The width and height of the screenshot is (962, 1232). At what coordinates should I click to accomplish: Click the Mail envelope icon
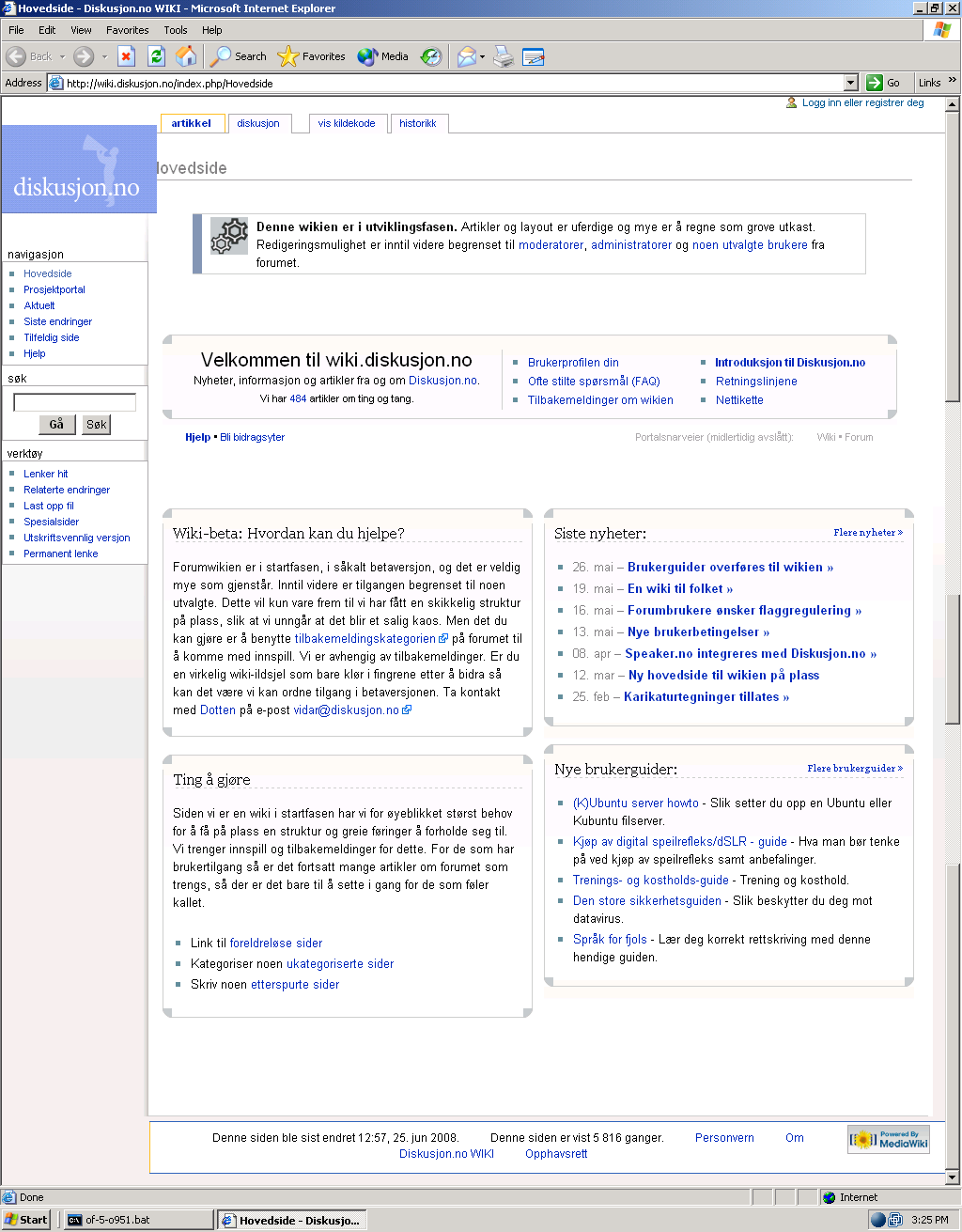pyautogui.click(x=467, y=56)
